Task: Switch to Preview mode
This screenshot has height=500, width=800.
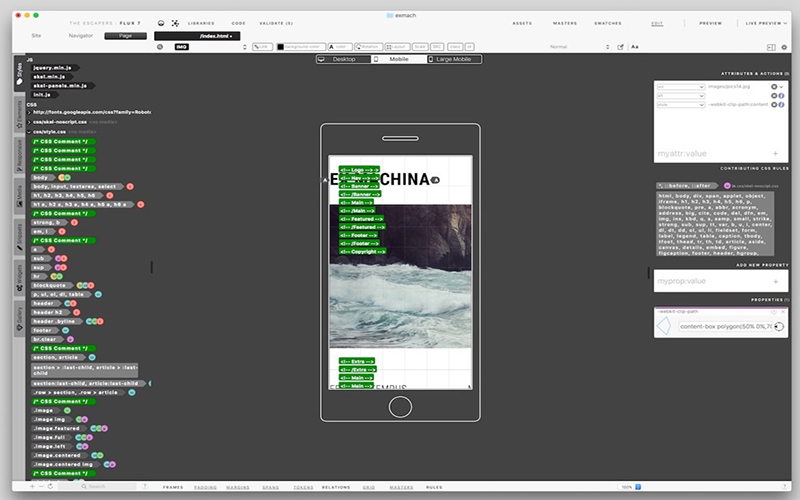Action: pos(710,23)
